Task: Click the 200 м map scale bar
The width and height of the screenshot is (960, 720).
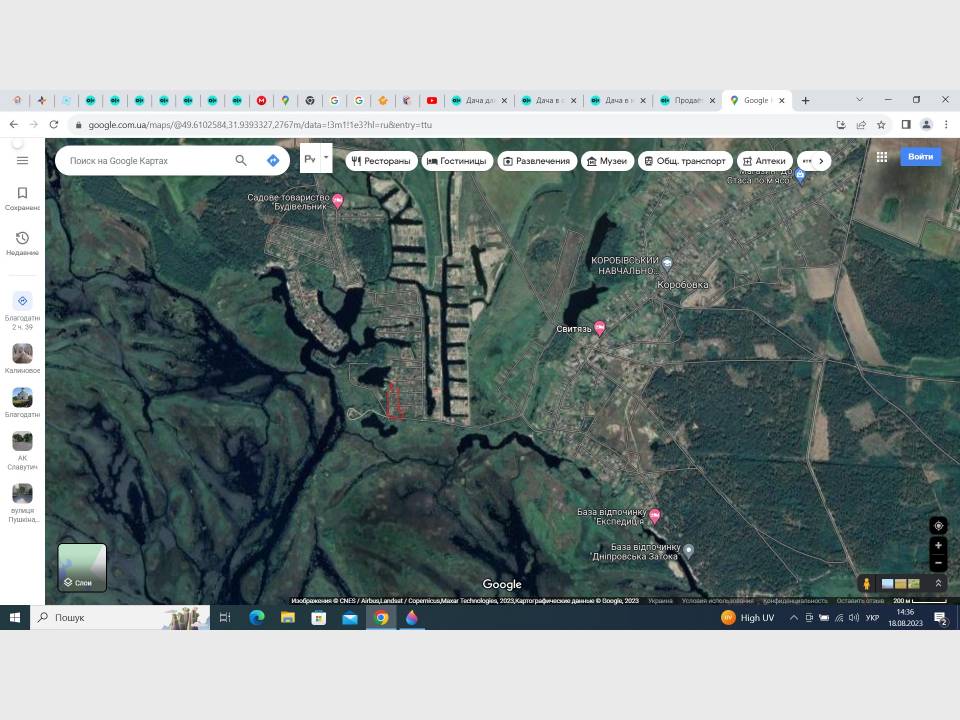Action: 920,601
